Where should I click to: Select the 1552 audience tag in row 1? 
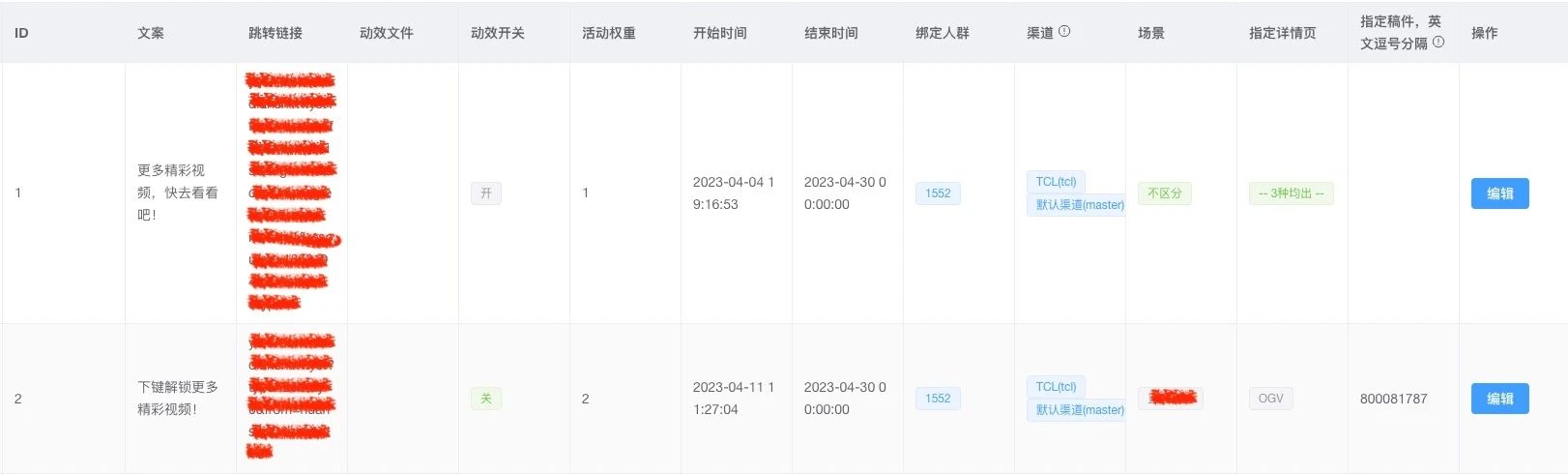[938, 193]
